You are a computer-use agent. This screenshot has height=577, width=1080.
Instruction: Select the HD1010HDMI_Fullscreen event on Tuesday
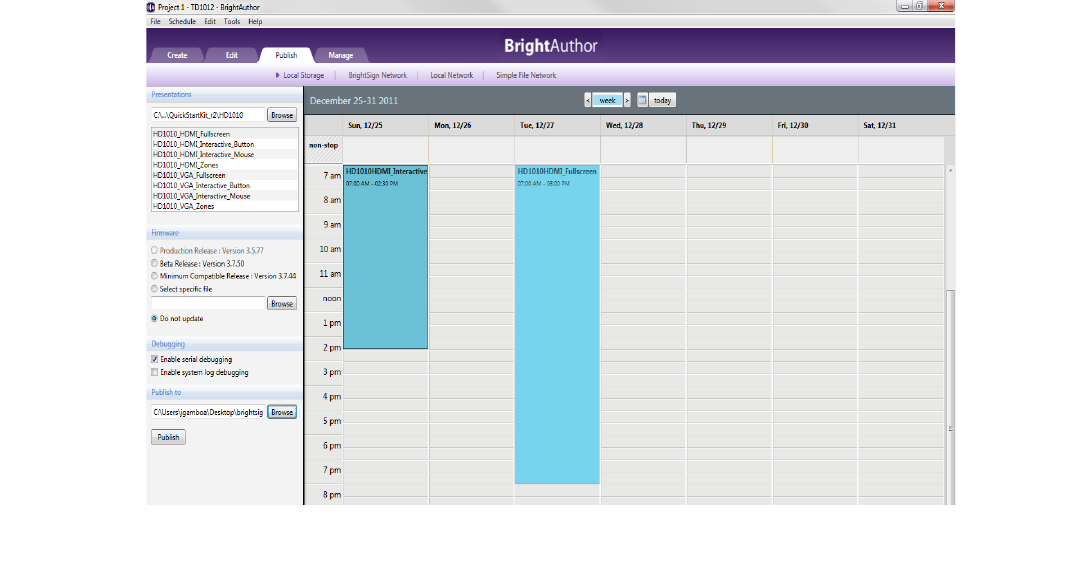click(x=557, y=324)
